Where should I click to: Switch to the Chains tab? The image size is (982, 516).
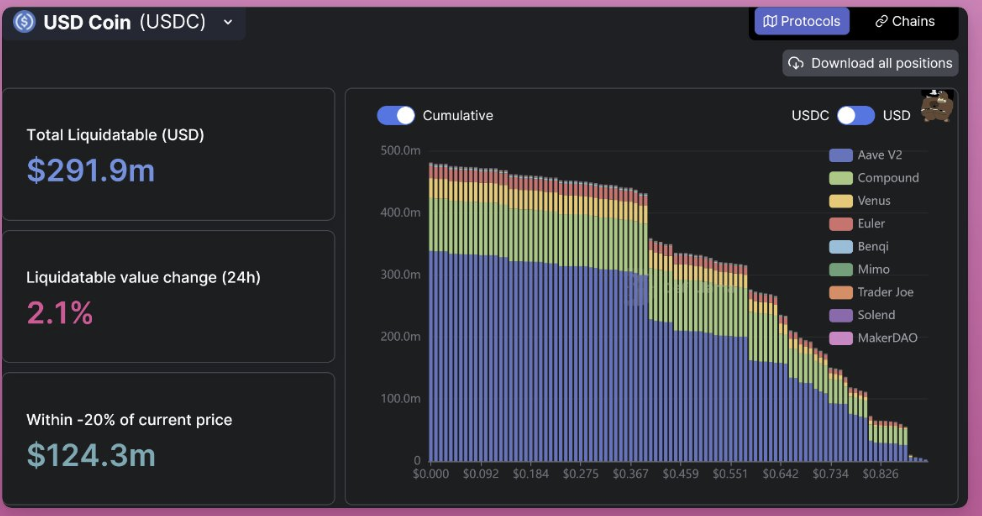[x=904, y=21]
